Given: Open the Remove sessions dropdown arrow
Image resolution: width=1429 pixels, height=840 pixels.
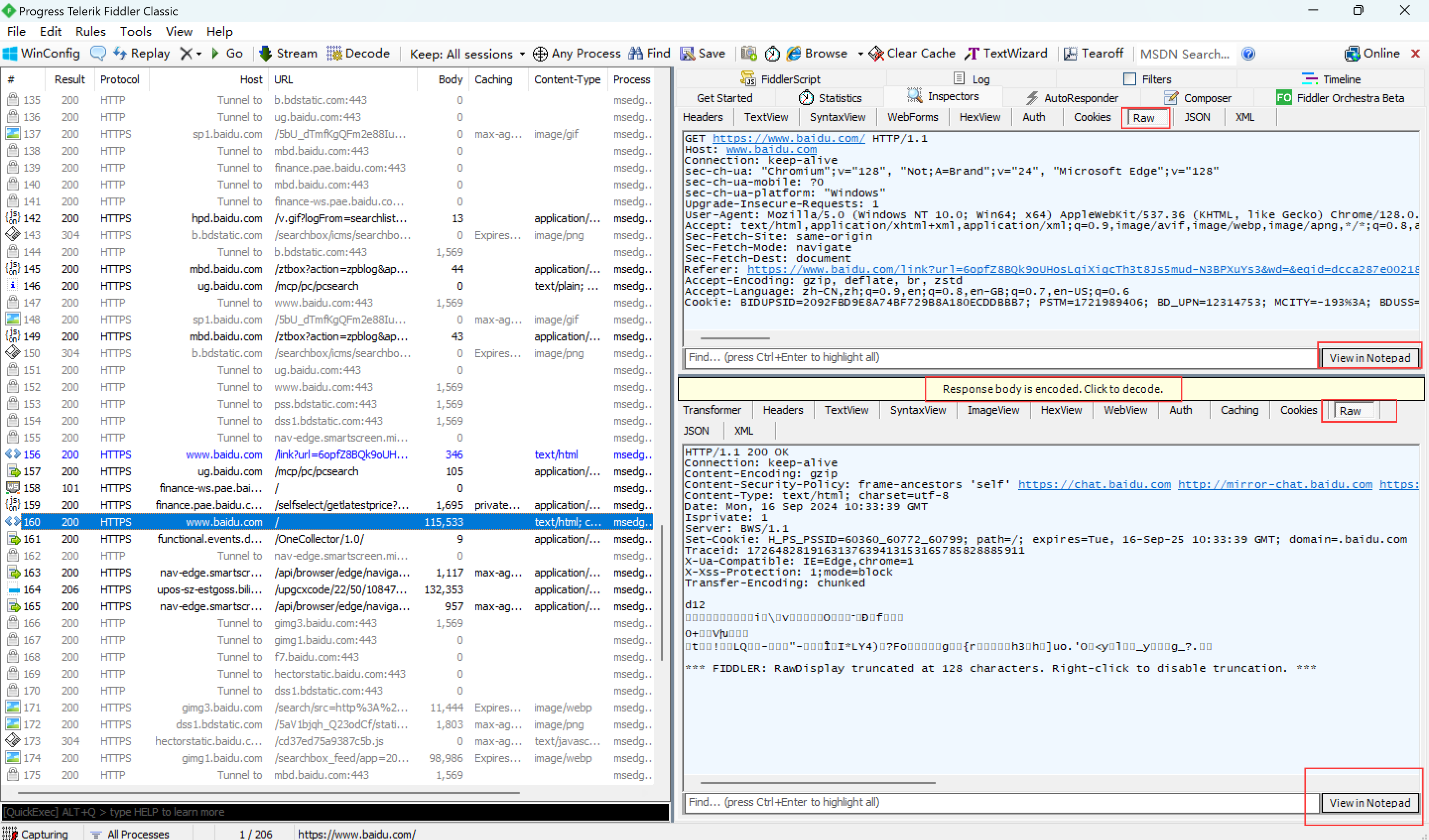Looking at the screenshot, I should 199,54.
